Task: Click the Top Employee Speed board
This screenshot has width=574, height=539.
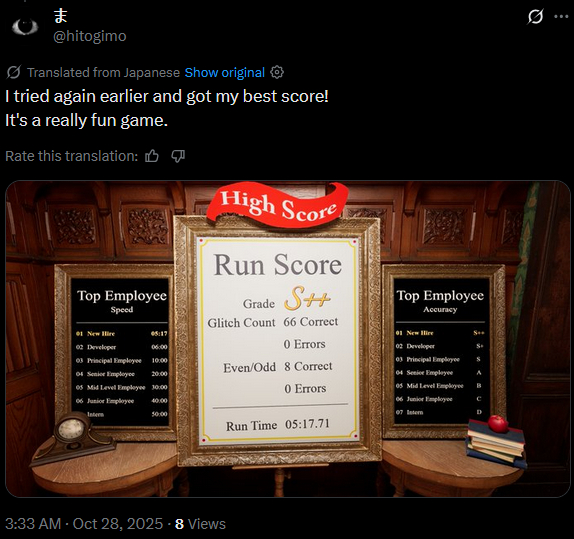Action: [x=120, y=351]
